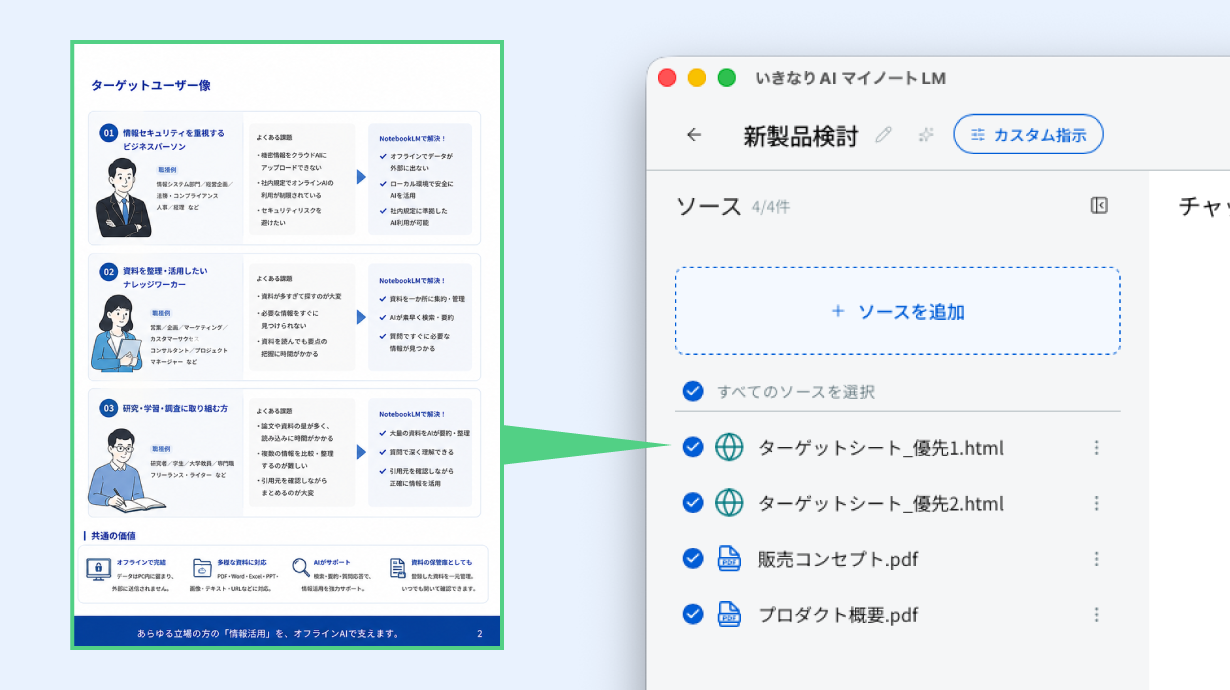Uncheck ターゲットシート_優先1.html source
The image size is (1230, 690).
point(693,447)
